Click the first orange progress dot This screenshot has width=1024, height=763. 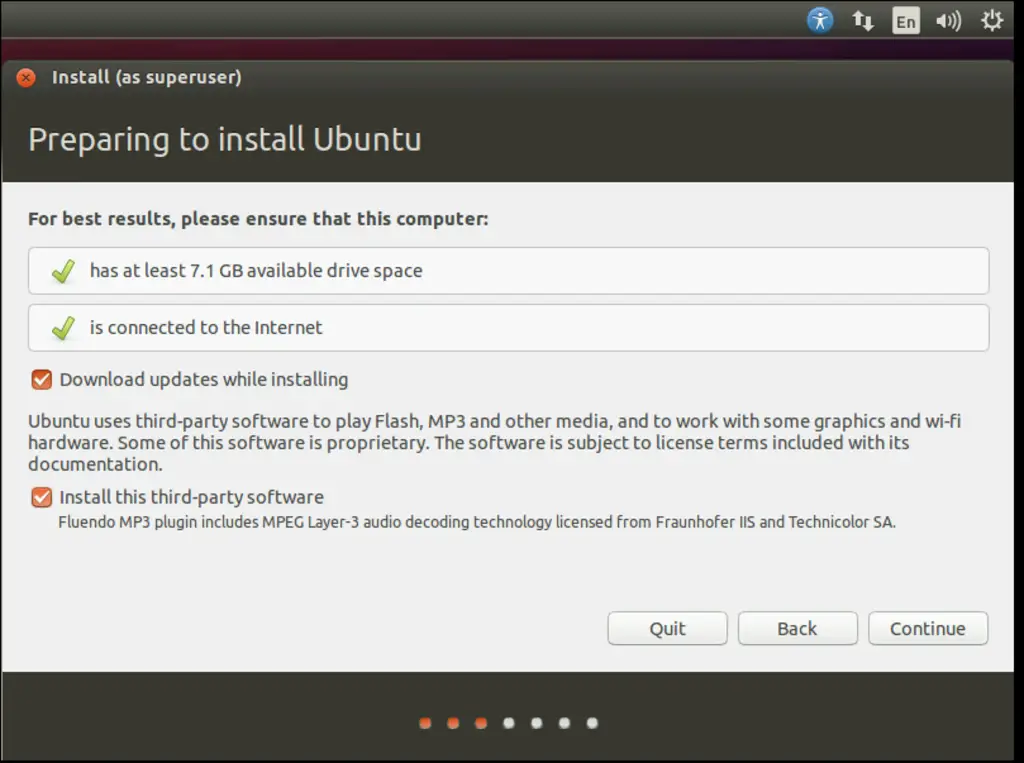(425, 723)
